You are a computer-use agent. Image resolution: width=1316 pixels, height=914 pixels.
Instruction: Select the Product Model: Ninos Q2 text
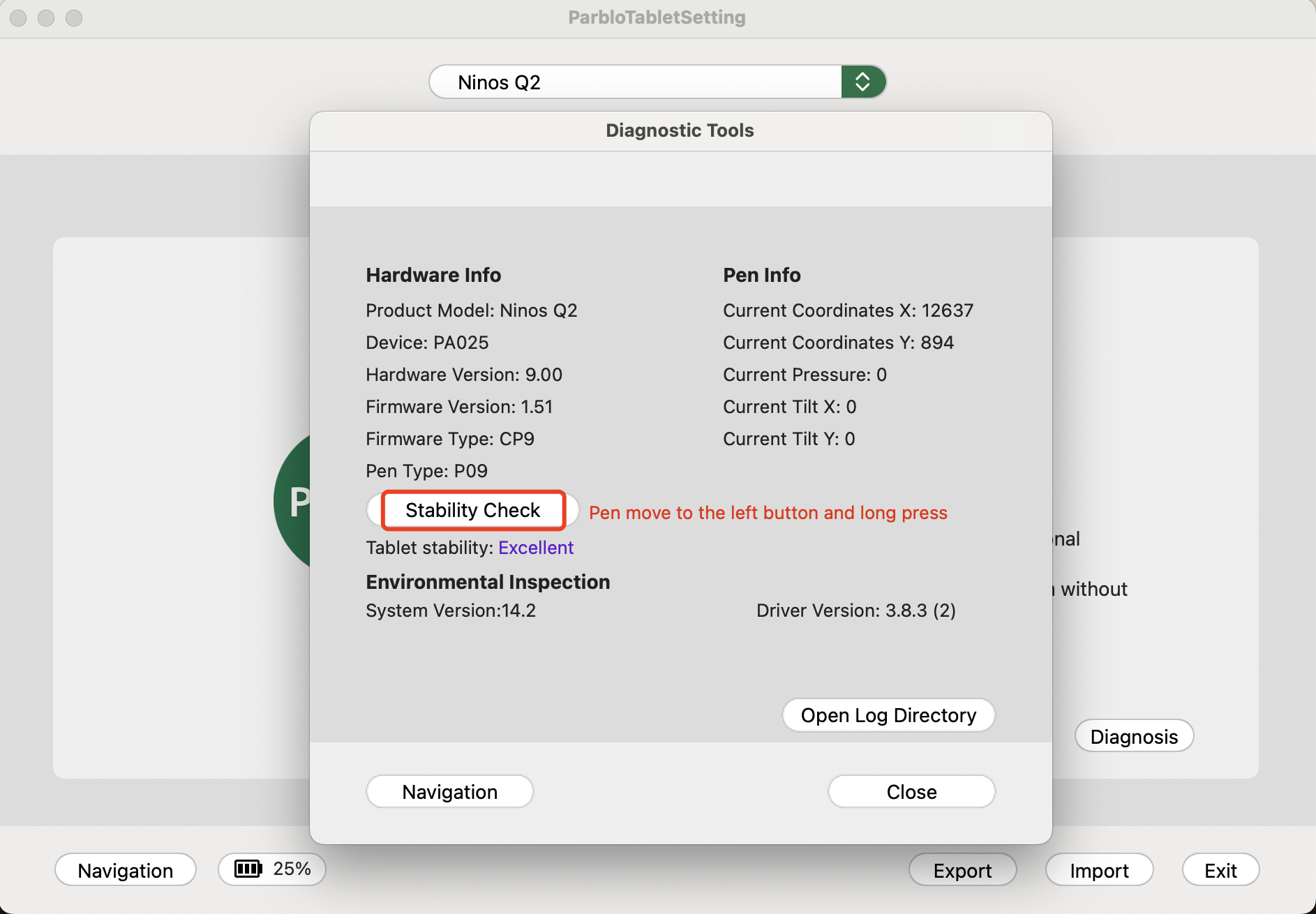click(472, 310)
